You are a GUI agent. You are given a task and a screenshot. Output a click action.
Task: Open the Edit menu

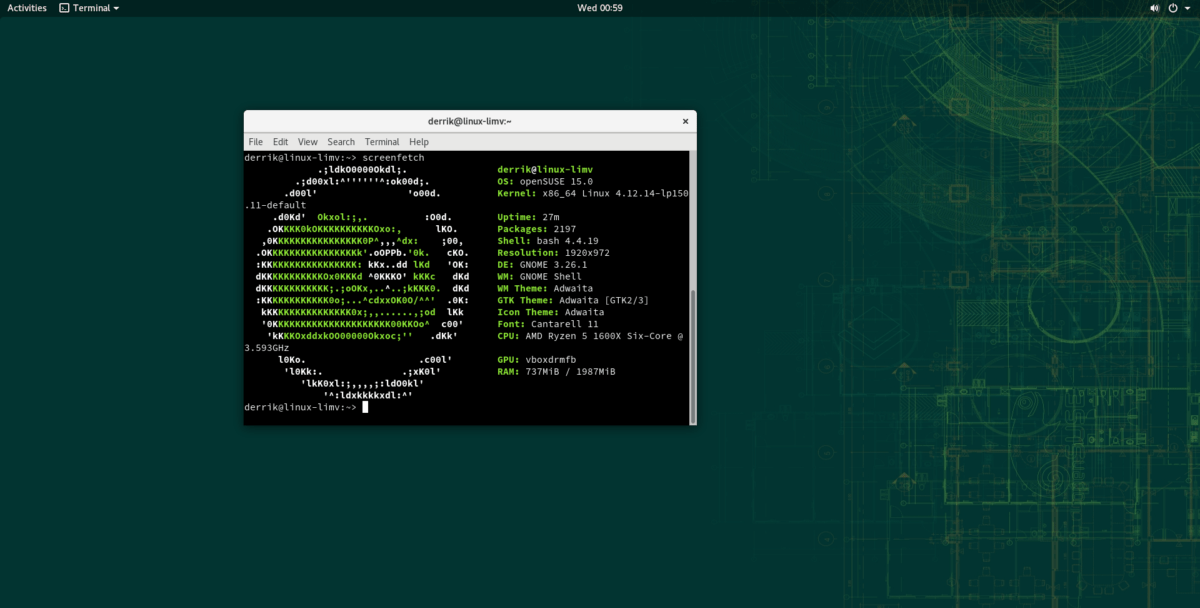[280, 141]
